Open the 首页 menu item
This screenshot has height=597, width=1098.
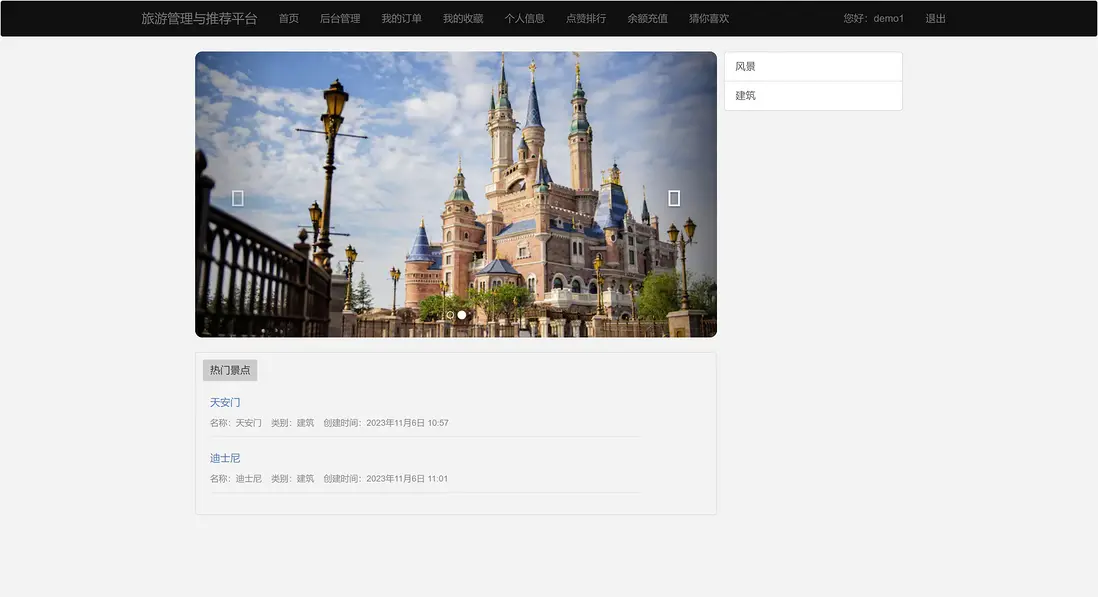click(x=289, y=18)
